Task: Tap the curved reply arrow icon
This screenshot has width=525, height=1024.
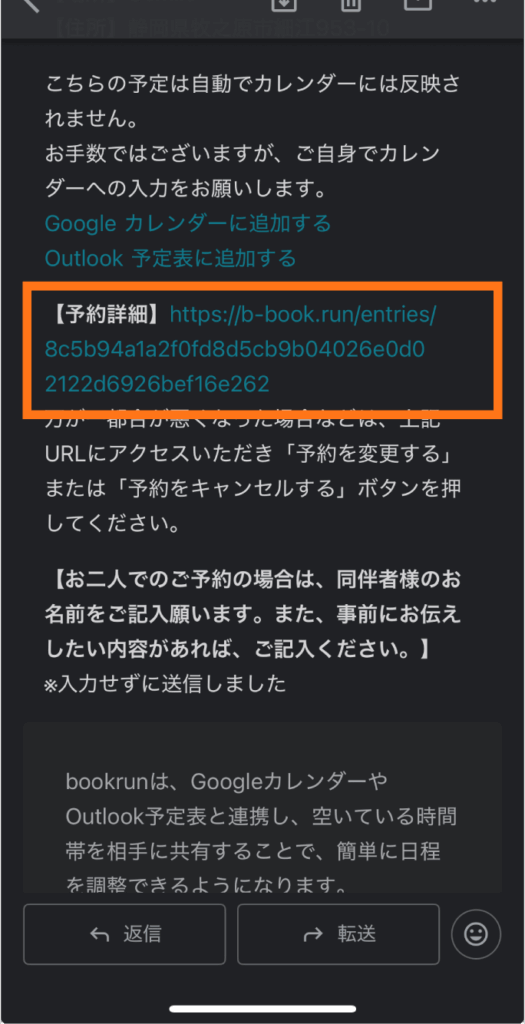Action: 99,935
